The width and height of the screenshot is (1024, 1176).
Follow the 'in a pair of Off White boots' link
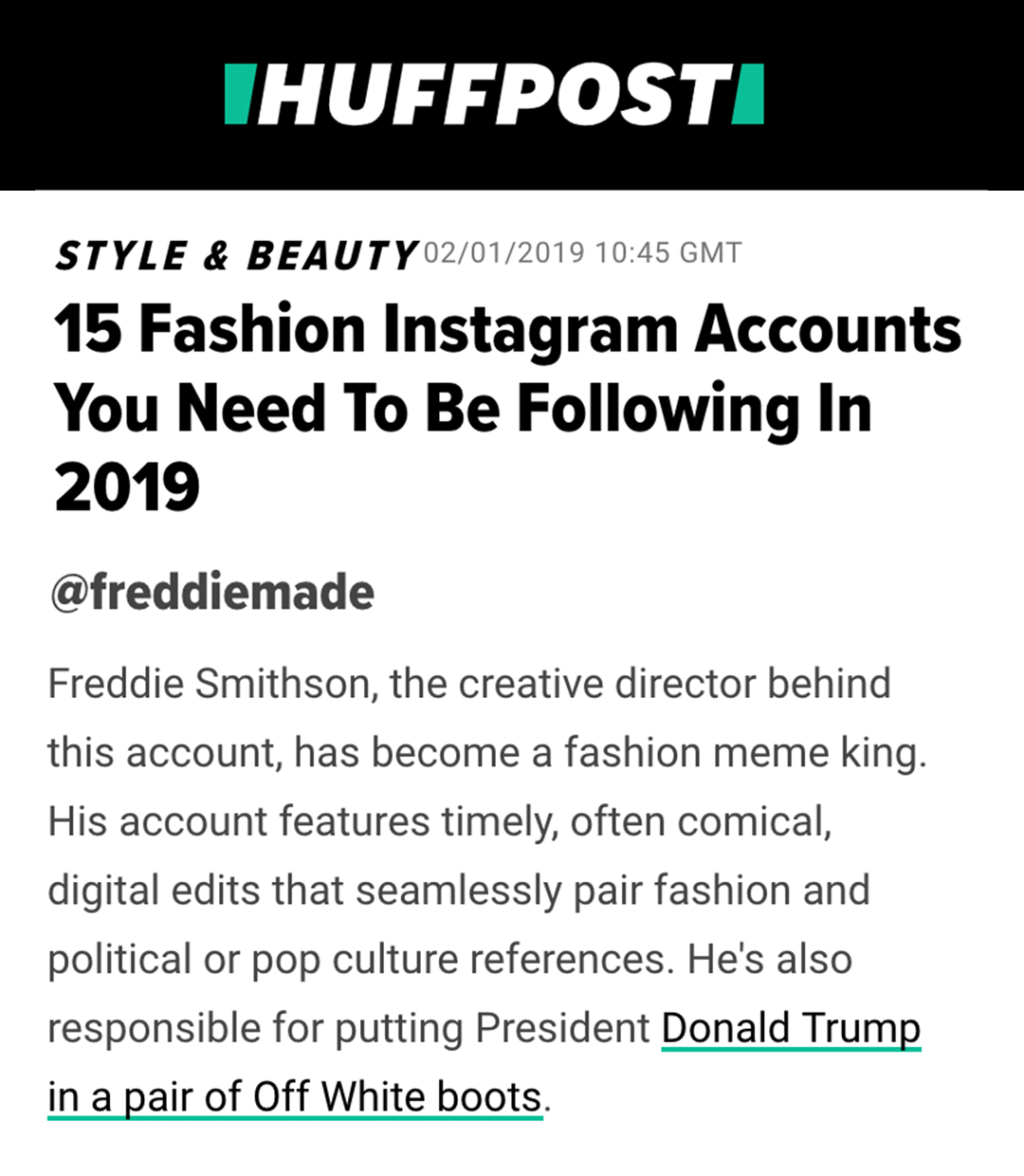click(295, 1097)
